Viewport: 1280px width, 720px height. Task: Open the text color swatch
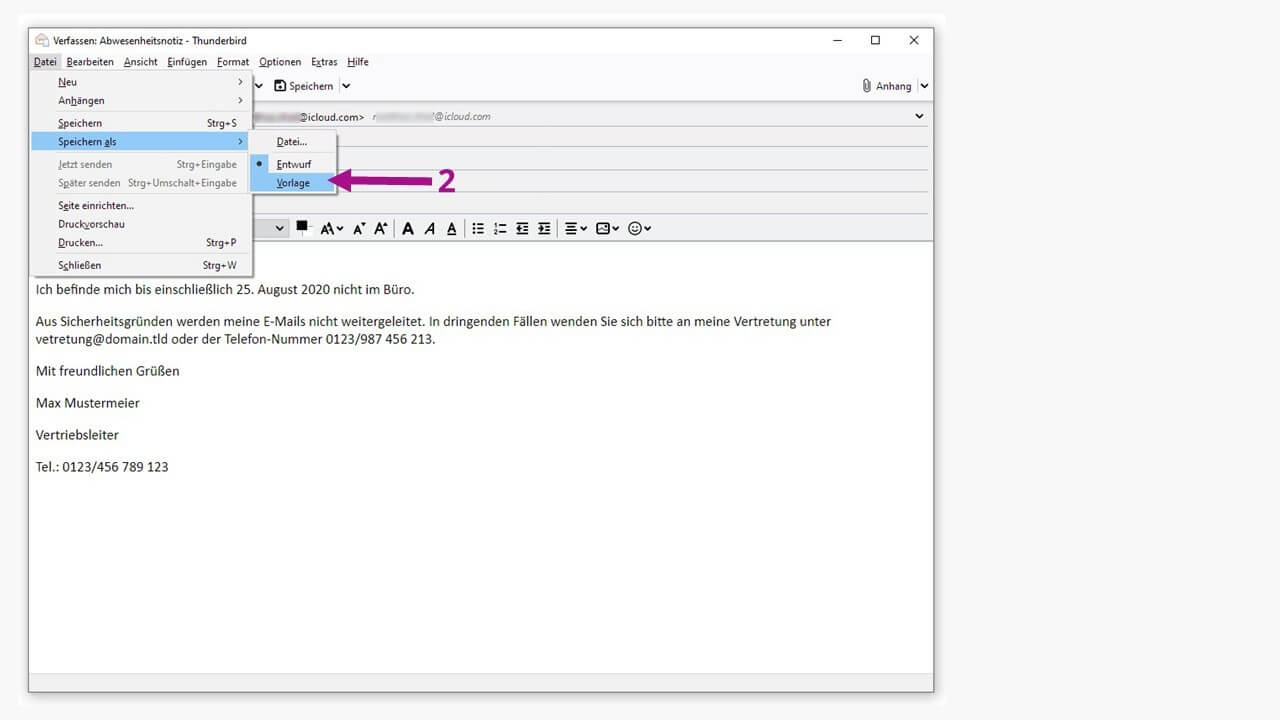click(303, 227)
